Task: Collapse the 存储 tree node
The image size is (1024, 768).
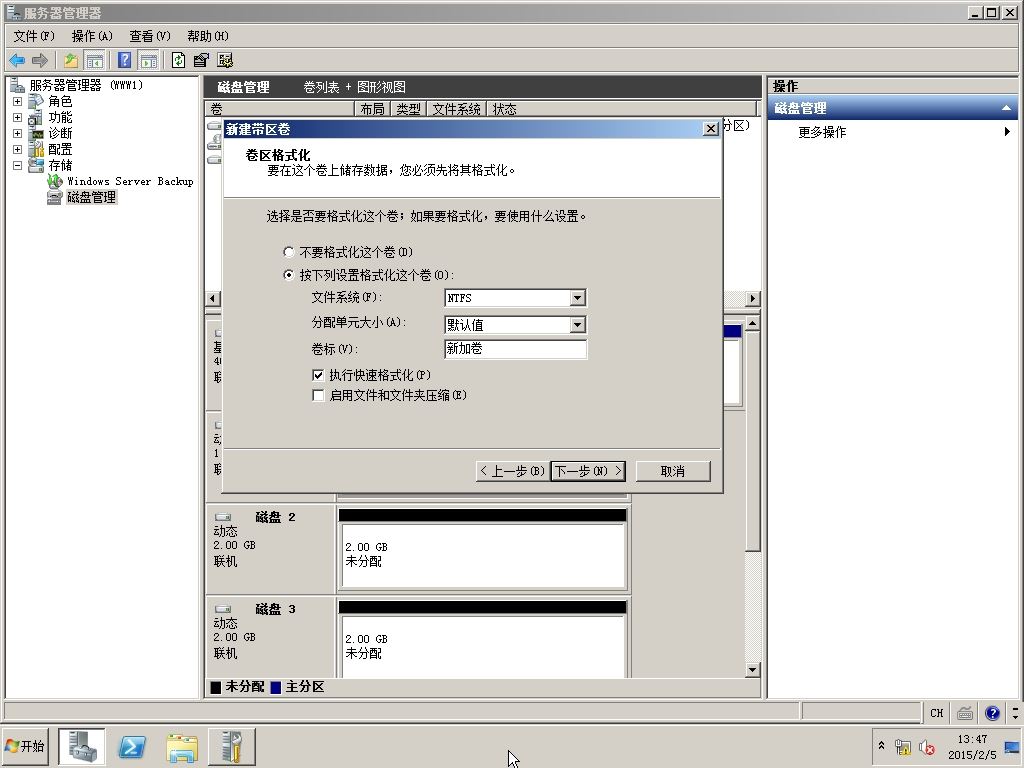Action: click(18, 165)
